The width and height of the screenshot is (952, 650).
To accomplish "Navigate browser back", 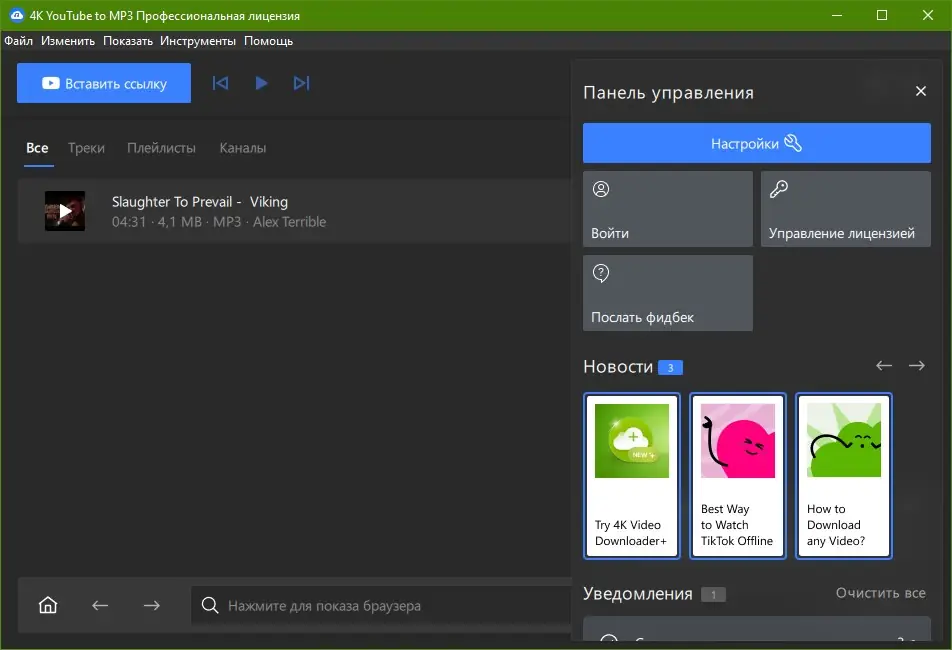I will [100, 605].
